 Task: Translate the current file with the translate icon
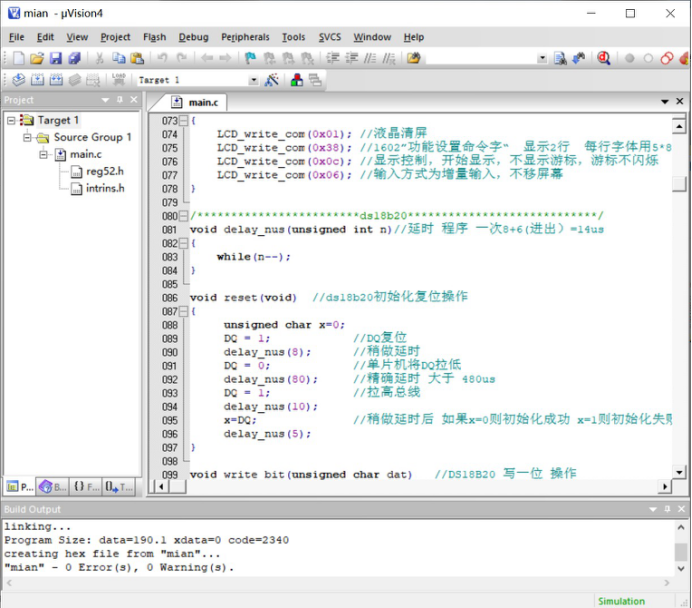coord(19,80)
